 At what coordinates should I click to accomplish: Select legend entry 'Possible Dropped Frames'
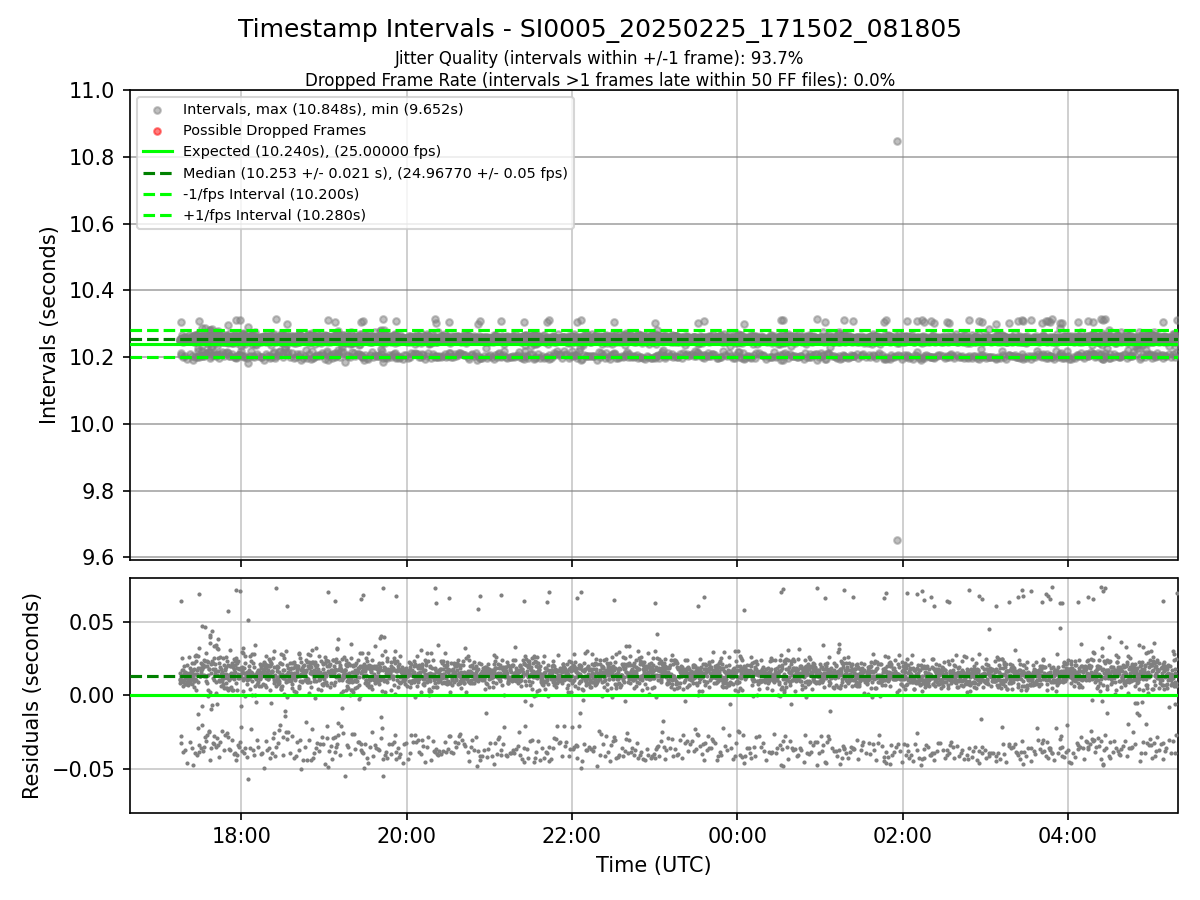pyautogui.click(x=274, y=130)
